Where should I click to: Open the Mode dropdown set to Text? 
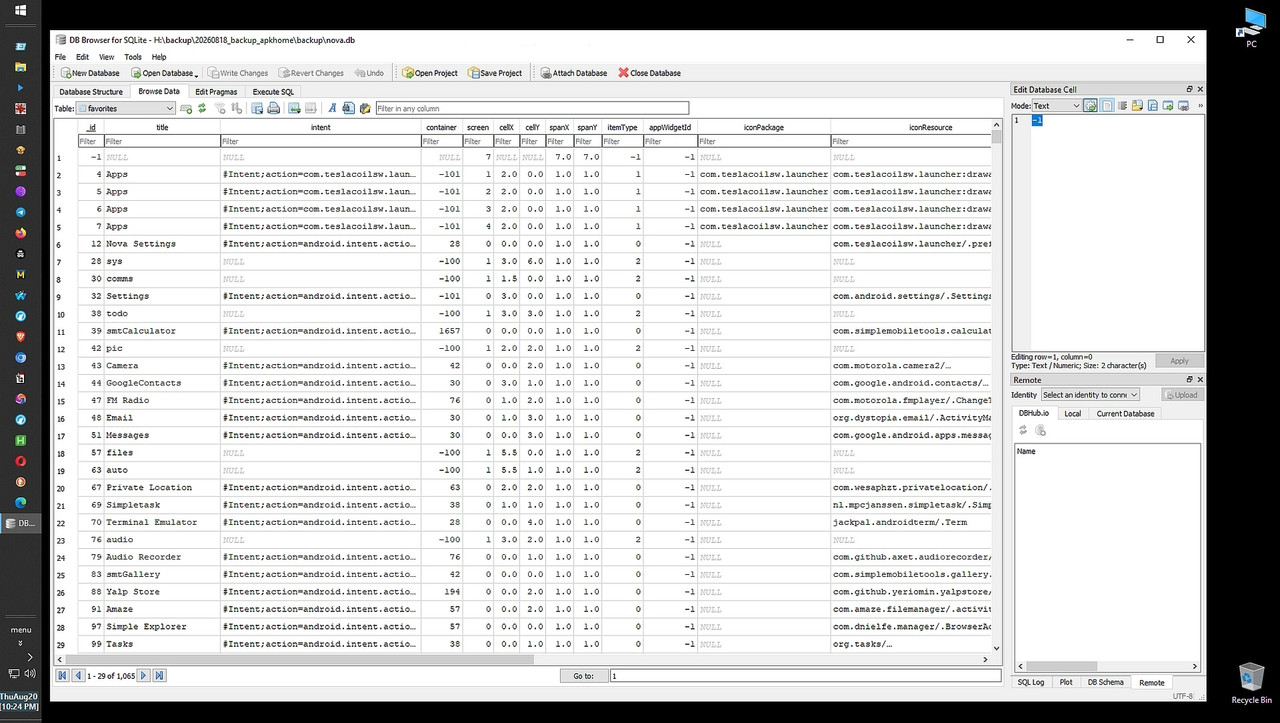click(1057, 105)
